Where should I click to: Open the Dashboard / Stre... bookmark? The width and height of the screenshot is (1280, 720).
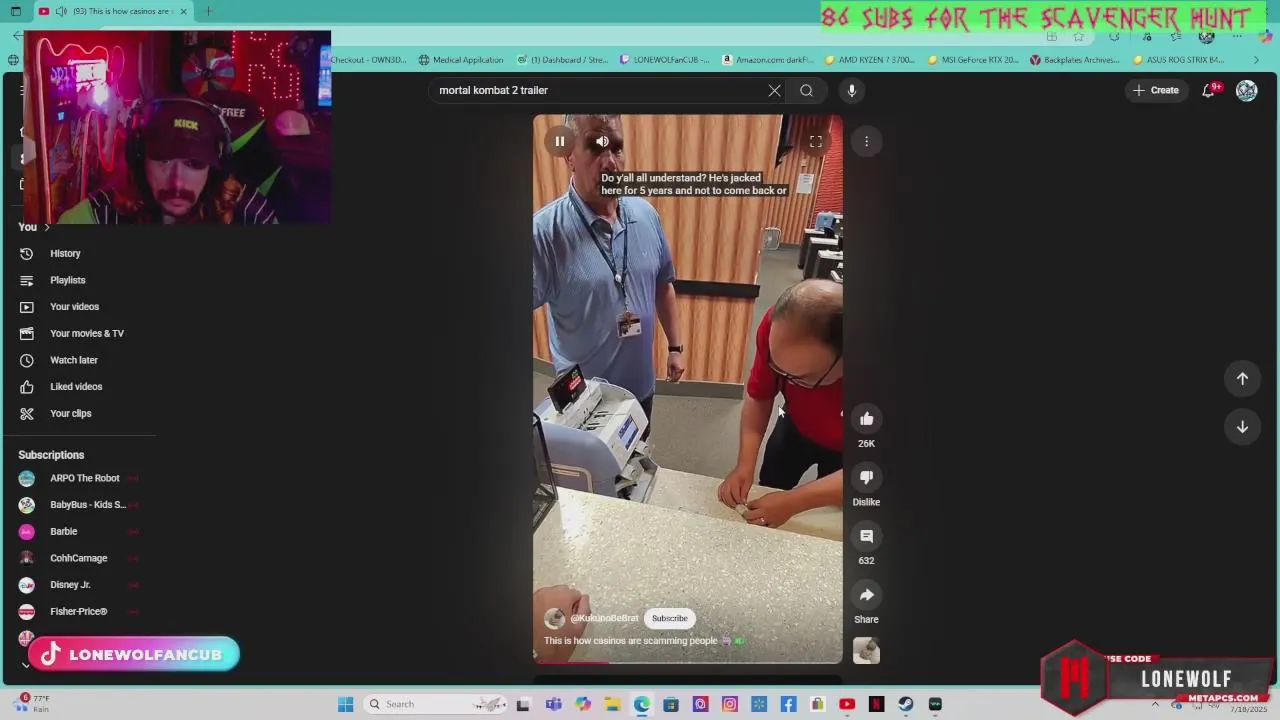click(x=561, y=60)
